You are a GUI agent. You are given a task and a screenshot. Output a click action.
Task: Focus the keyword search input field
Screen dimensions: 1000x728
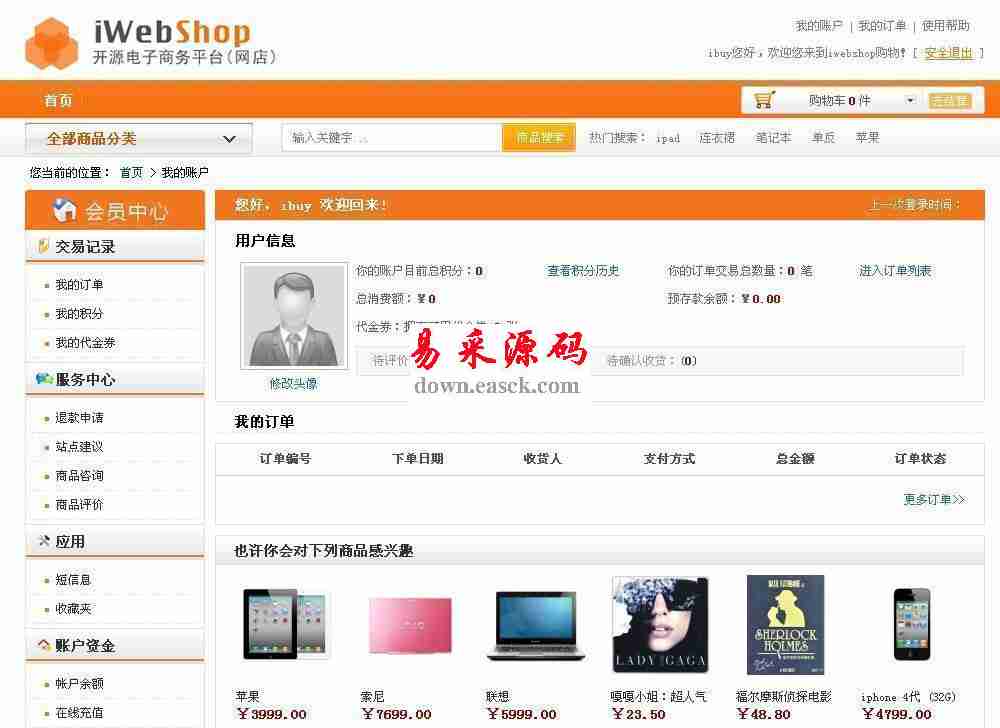click(392, 137)
